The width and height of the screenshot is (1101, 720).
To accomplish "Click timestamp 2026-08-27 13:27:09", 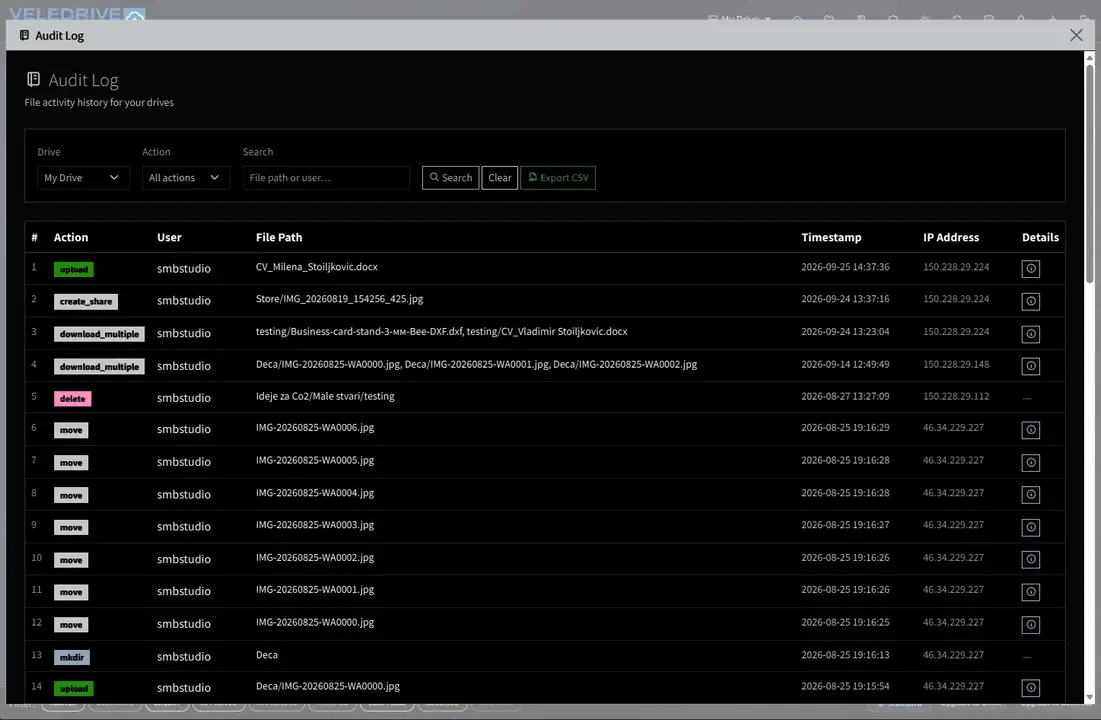I will pyautogui.click(x=845, y=396).
